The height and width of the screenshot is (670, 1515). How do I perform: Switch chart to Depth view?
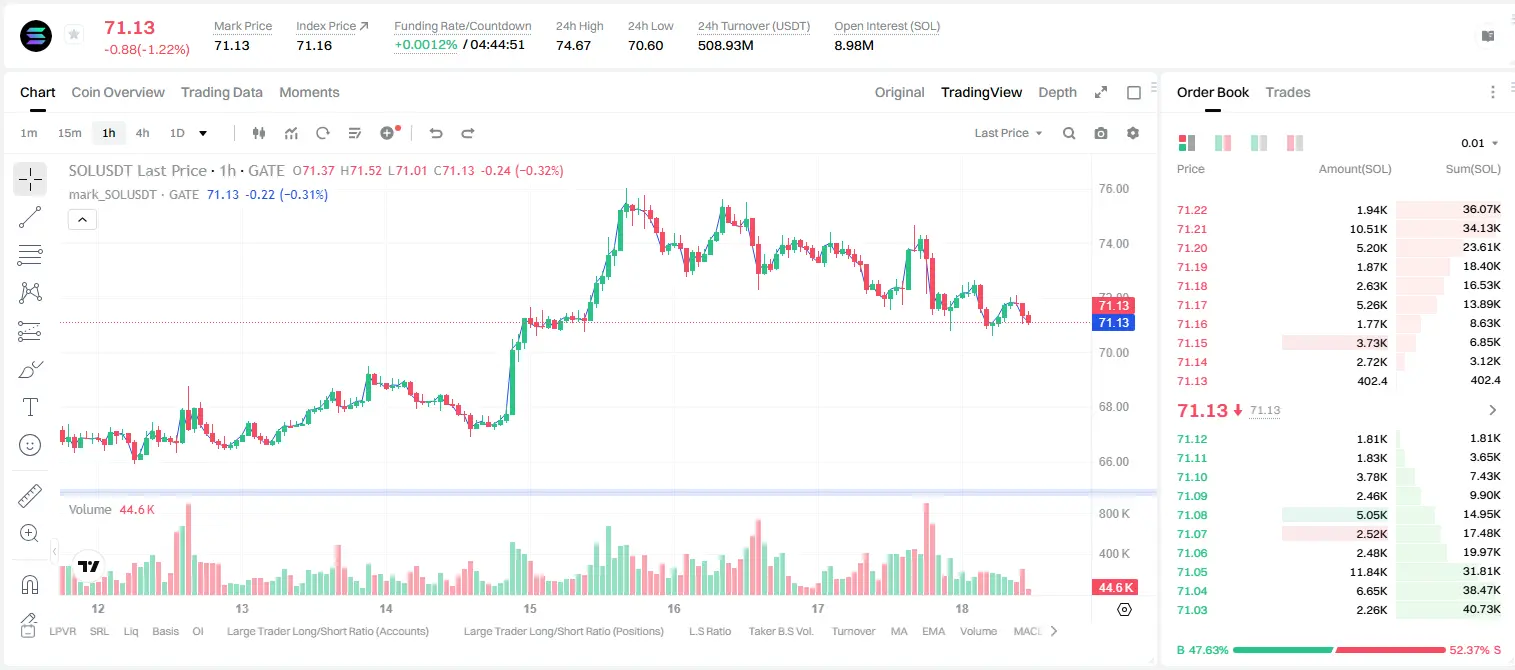(1057, 92)
